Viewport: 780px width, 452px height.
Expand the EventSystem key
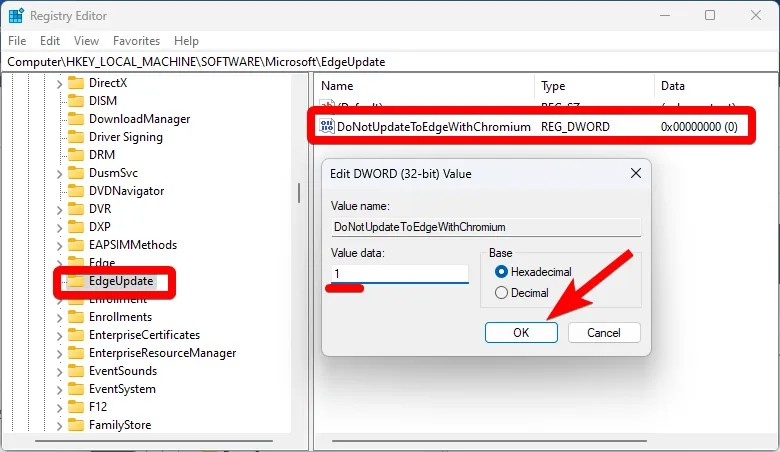tap(59, 390)
